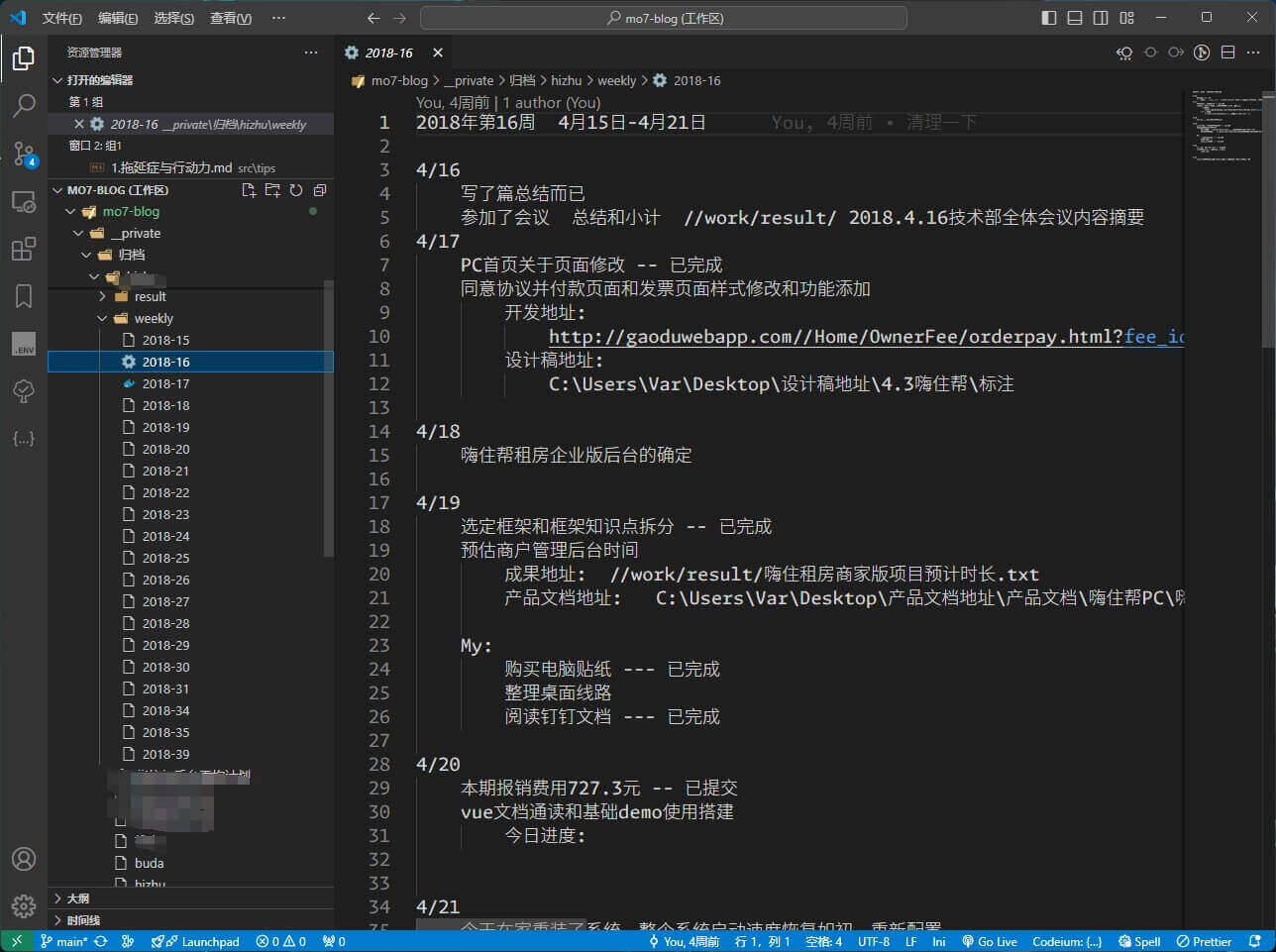Open the 文件(F) menu
The width and height of the screenshot is (1276, 952).
(62, 18)
